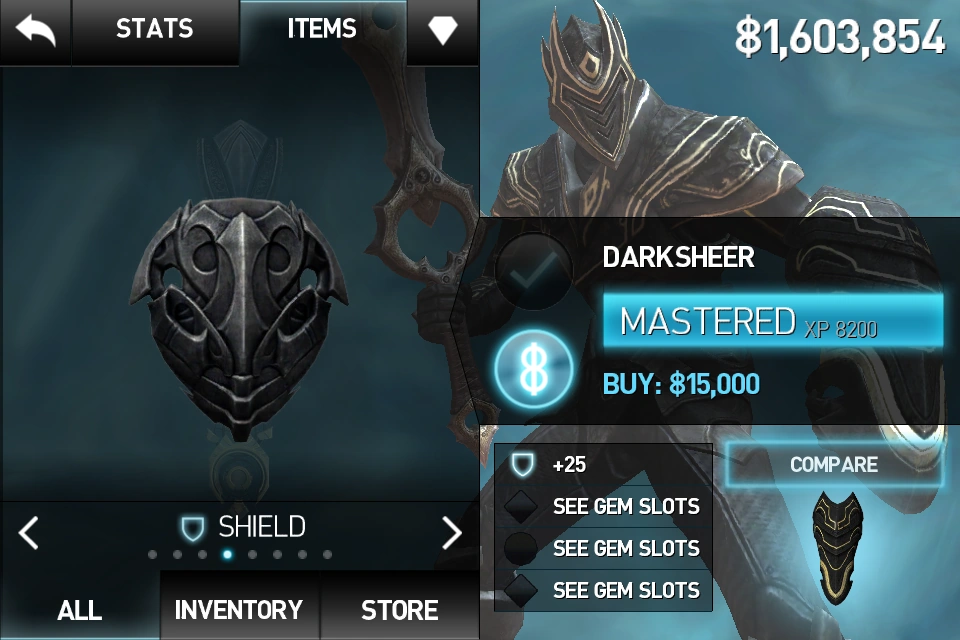Go to next item category arrow
This screenshot has width=960, height=640.
pos(452,532)
